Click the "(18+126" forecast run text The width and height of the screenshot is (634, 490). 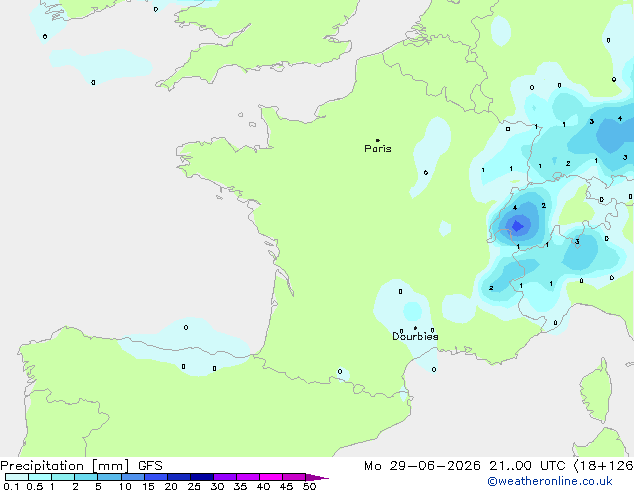(603, 466)
